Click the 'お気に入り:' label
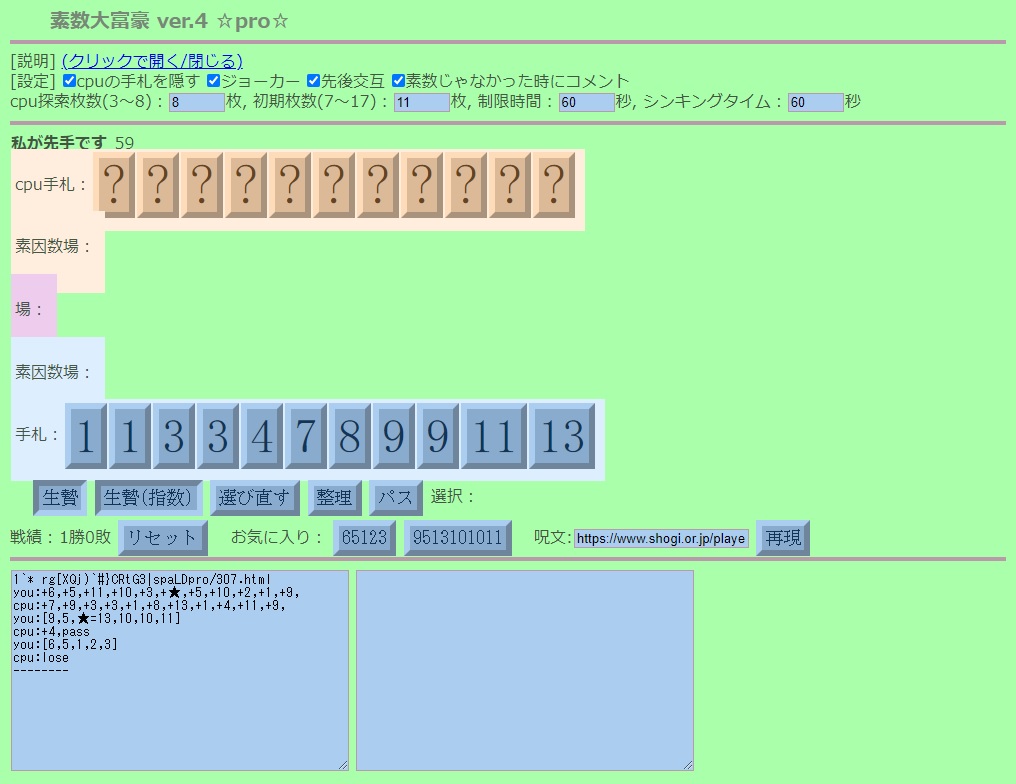 (x=277, y=537)
